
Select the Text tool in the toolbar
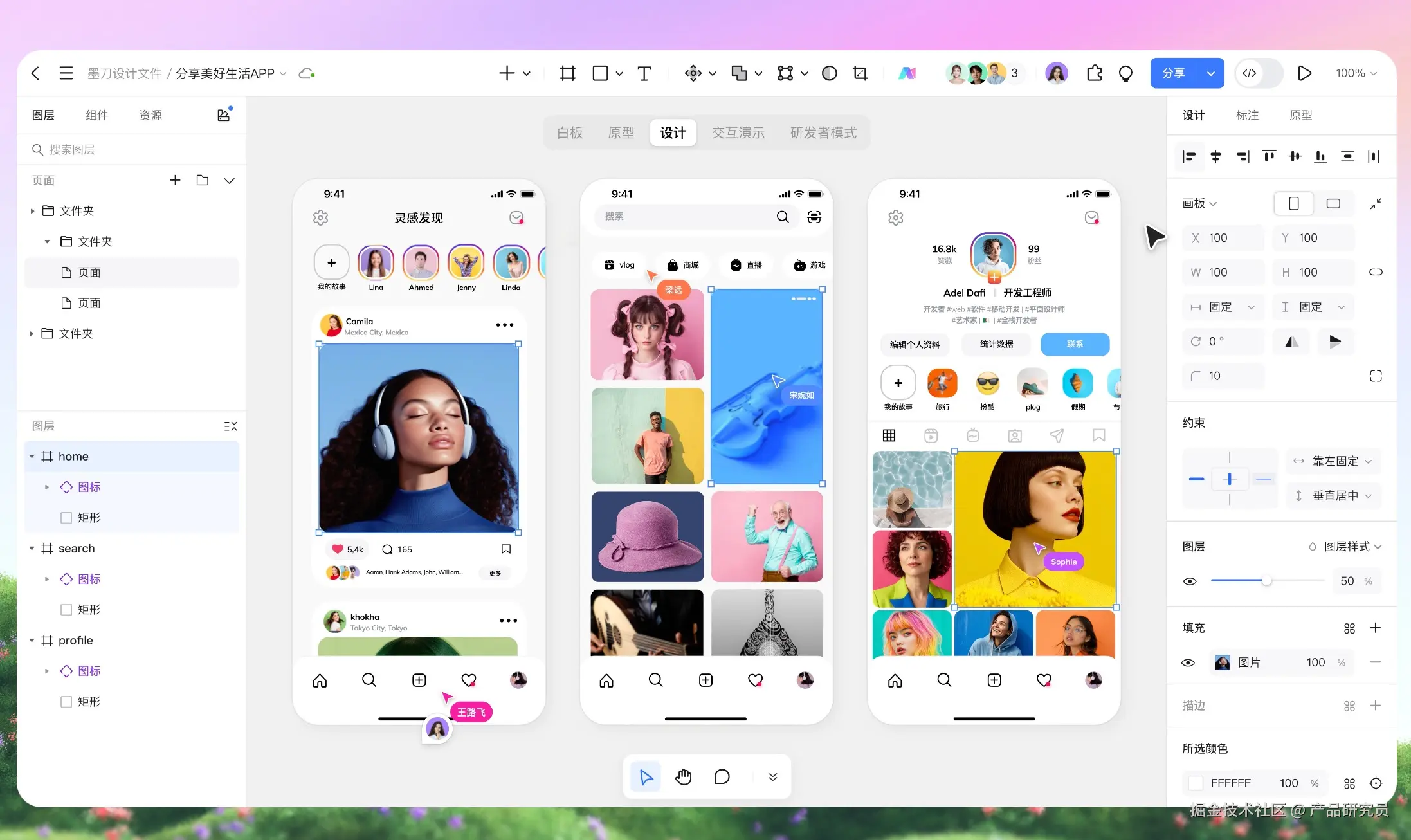pyautogui.click(x=644, y=73)
